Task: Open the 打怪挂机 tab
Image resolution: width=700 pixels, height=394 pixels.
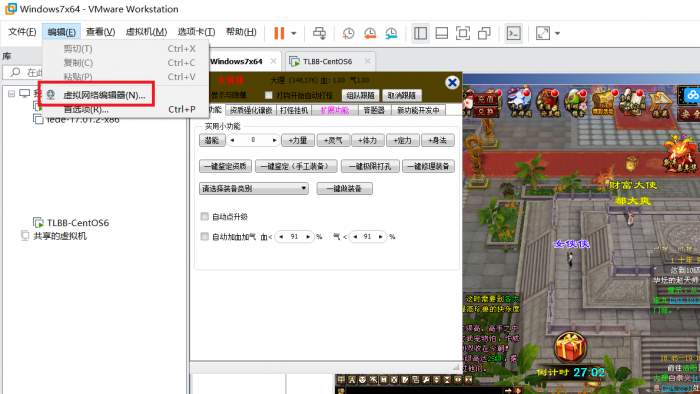Action: [x=294, y=110]
